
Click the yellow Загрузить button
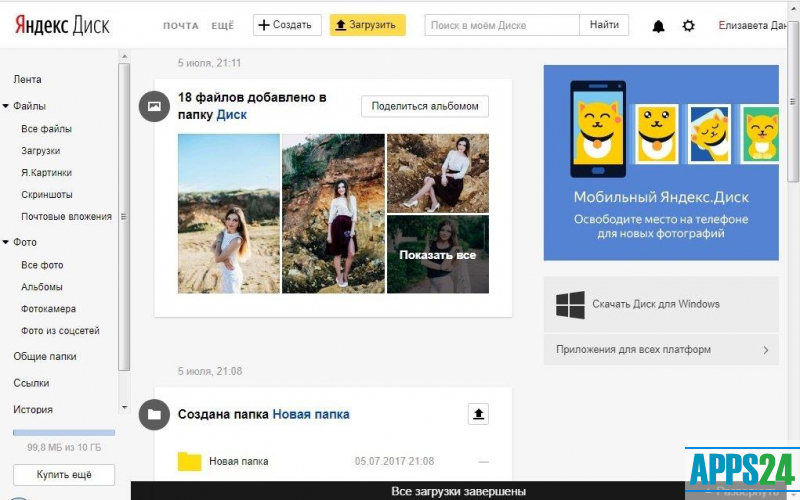(x=367, y=25)
